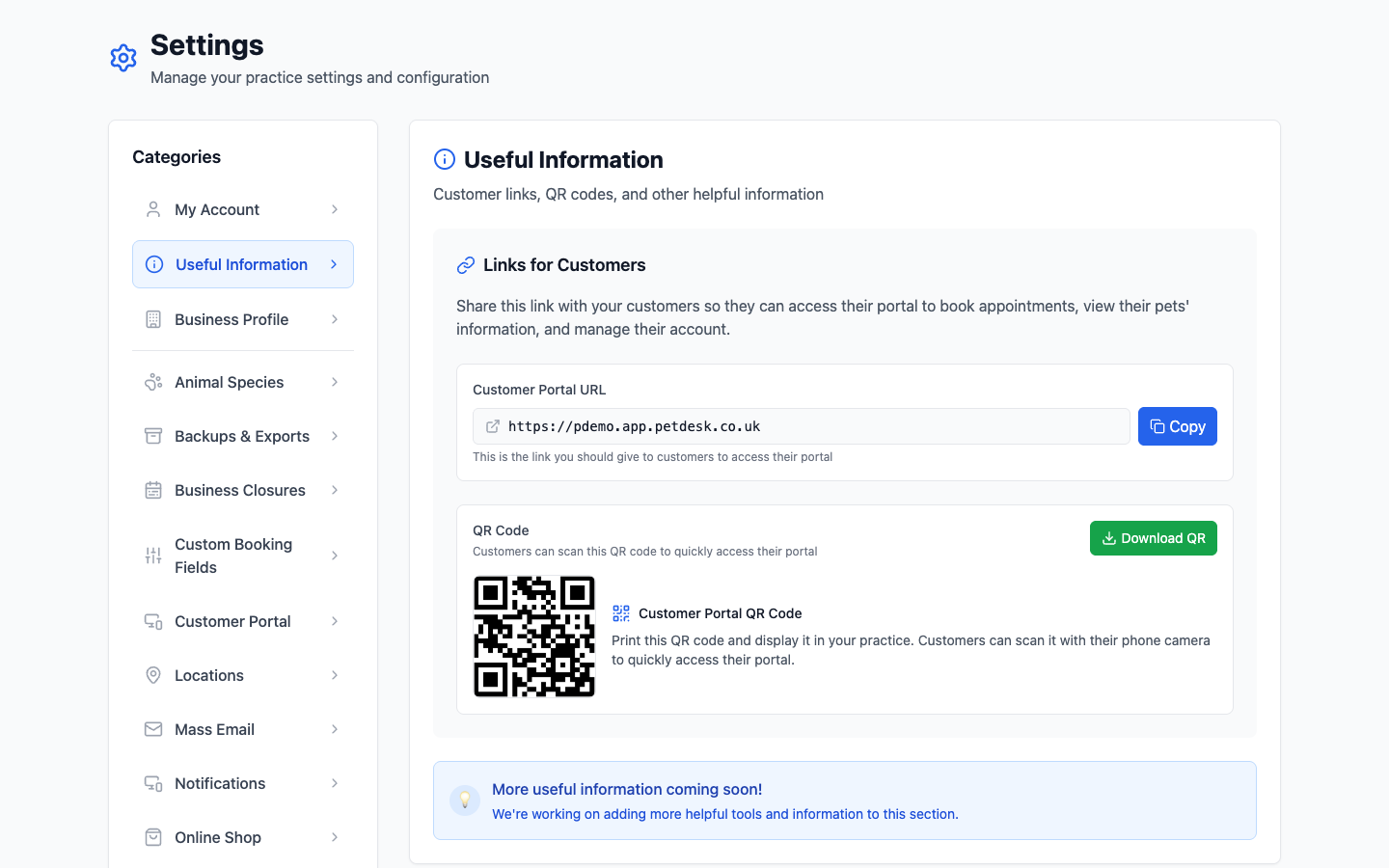Copy the customer portal URL
This screenshot has height=868, width=1389.
pyautogui.click(x=1178, y=426)
